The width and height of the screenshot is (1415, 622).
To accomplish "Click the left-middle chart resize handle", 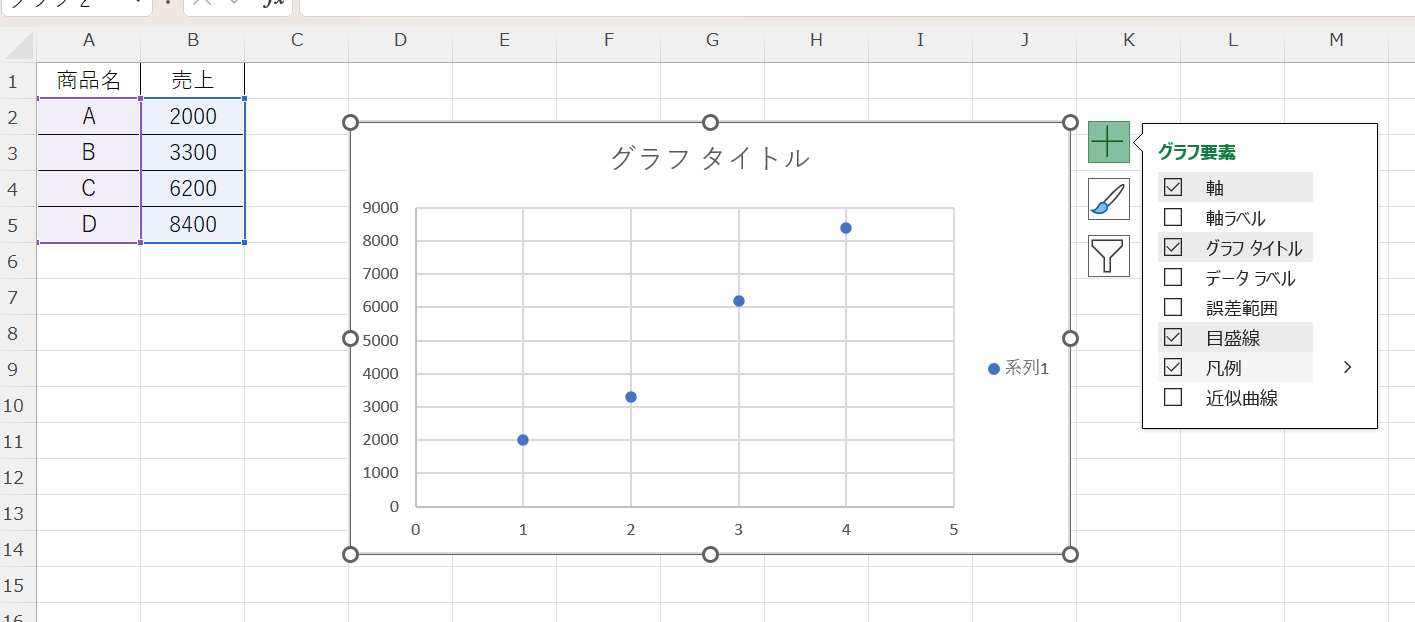I will point(350,339).
